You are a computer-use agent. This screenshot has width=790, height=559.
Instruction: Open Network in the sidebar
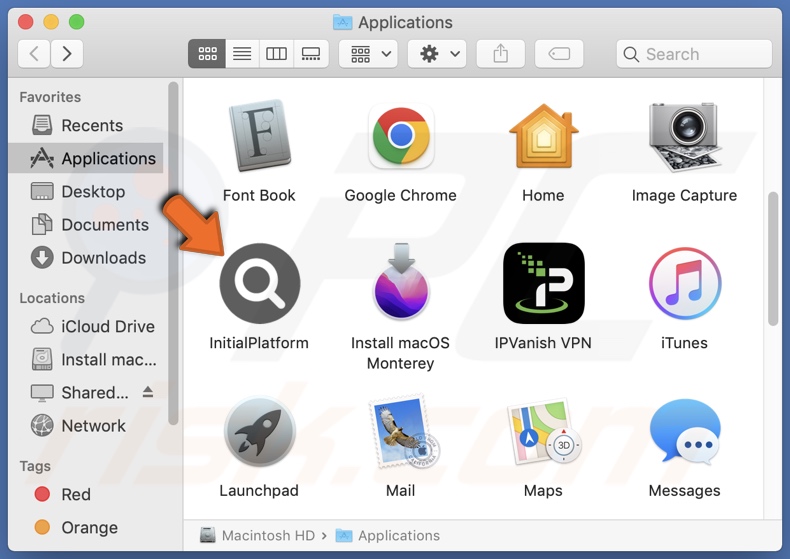tap(86, 426)
